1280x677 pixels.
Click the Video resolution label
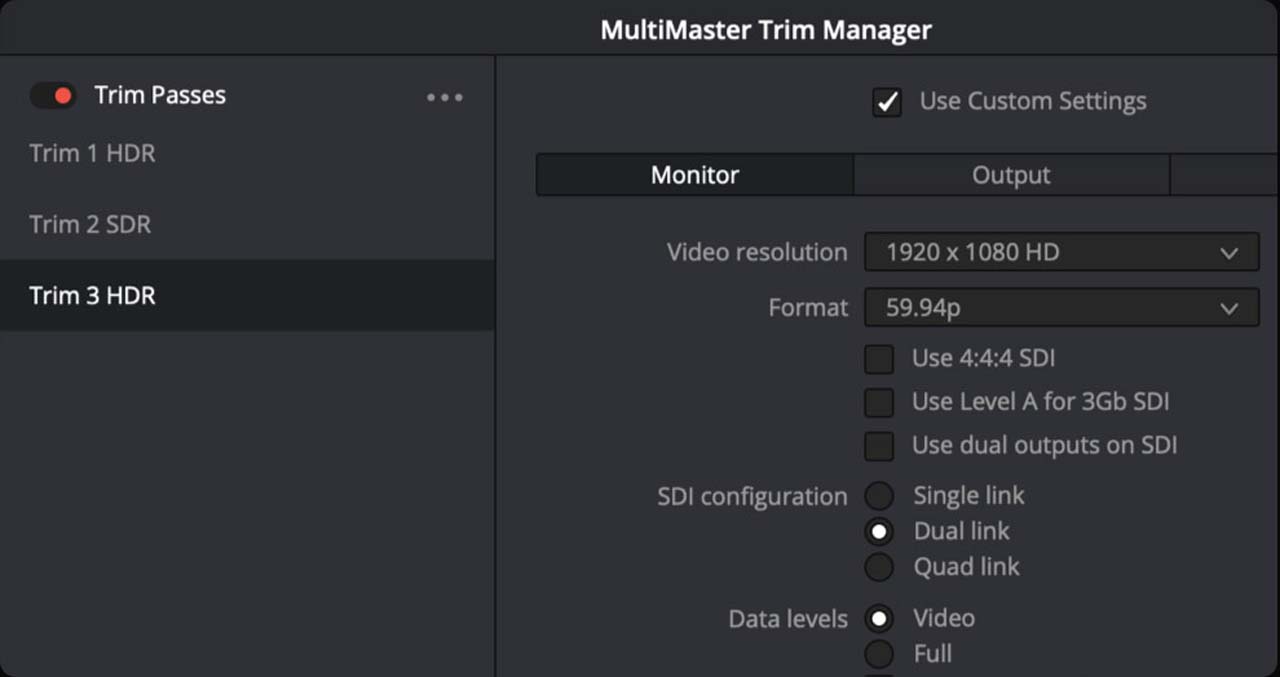(x=757, y=252)
